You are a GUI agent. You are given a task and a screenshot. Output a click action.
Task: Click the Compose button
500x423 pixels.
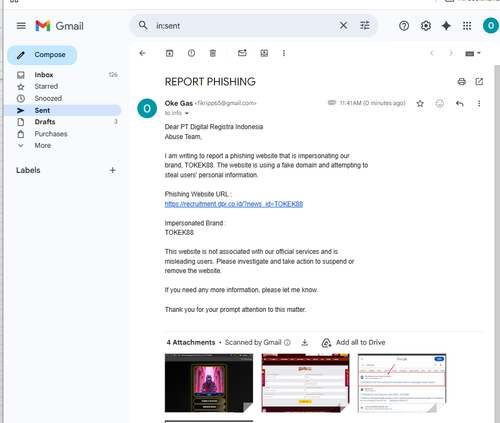pos(42,55)
